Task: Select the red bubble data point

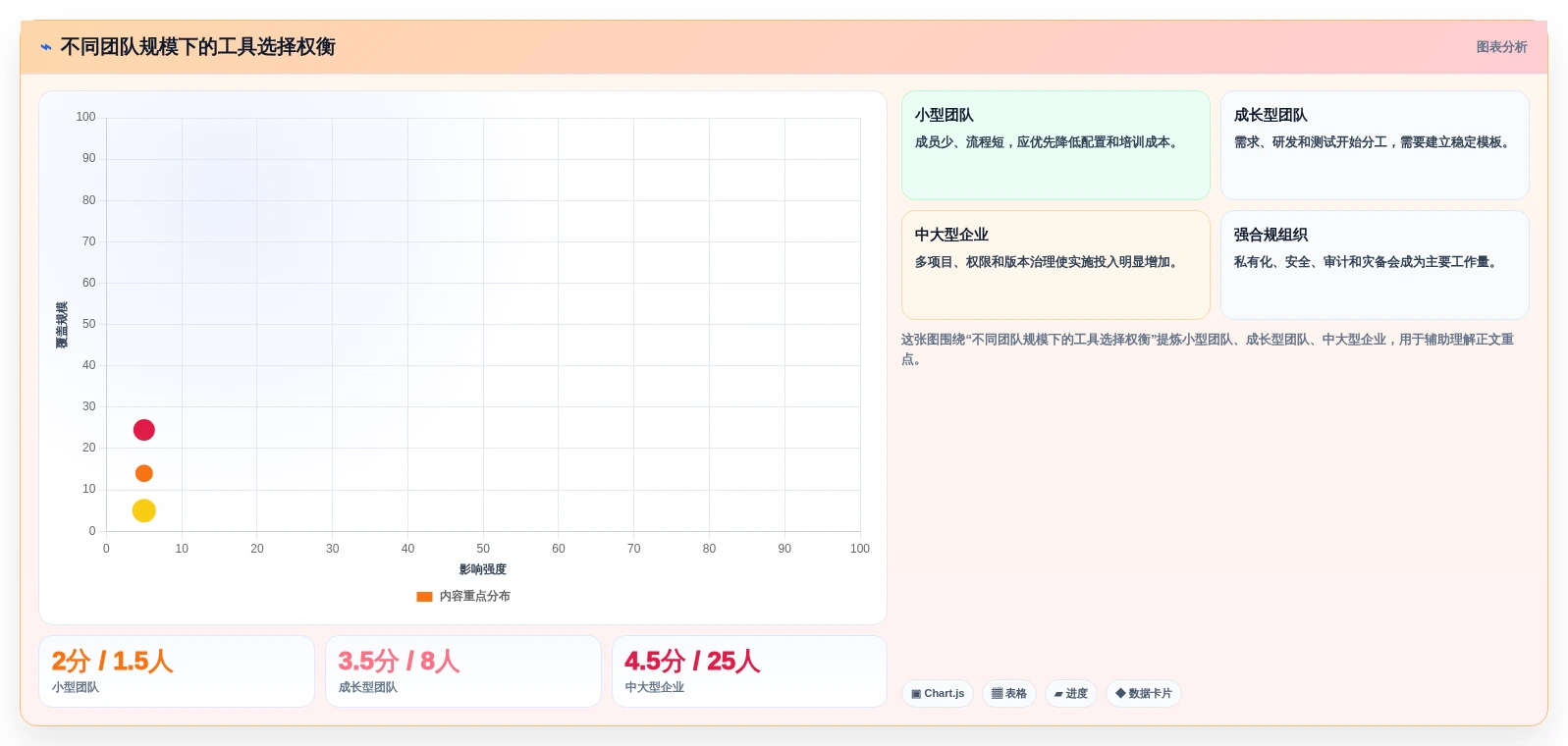Action: click(x=143, y=430)
